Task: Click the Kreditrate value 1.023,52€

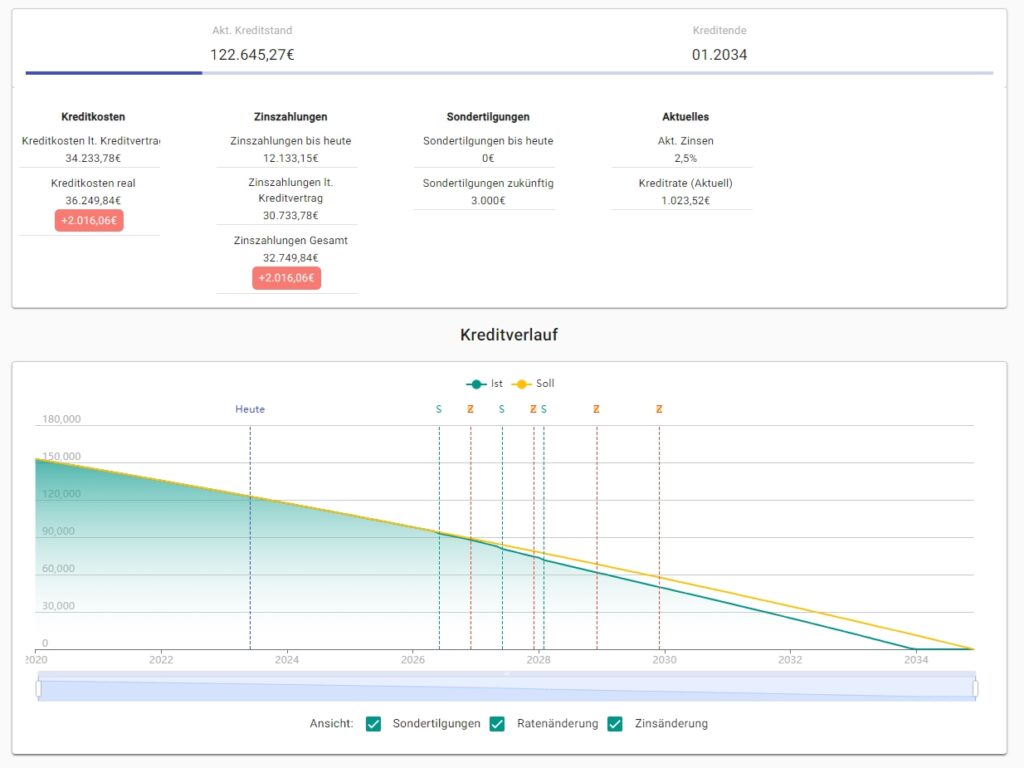Action: click(686, 200)
